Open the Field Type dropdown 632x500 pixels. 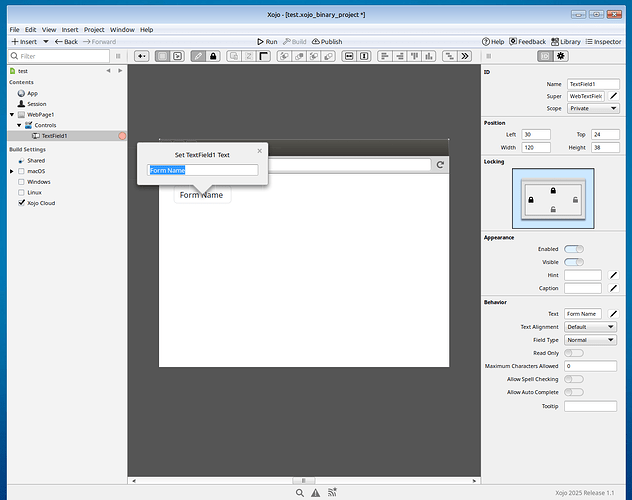coord(590,340)
